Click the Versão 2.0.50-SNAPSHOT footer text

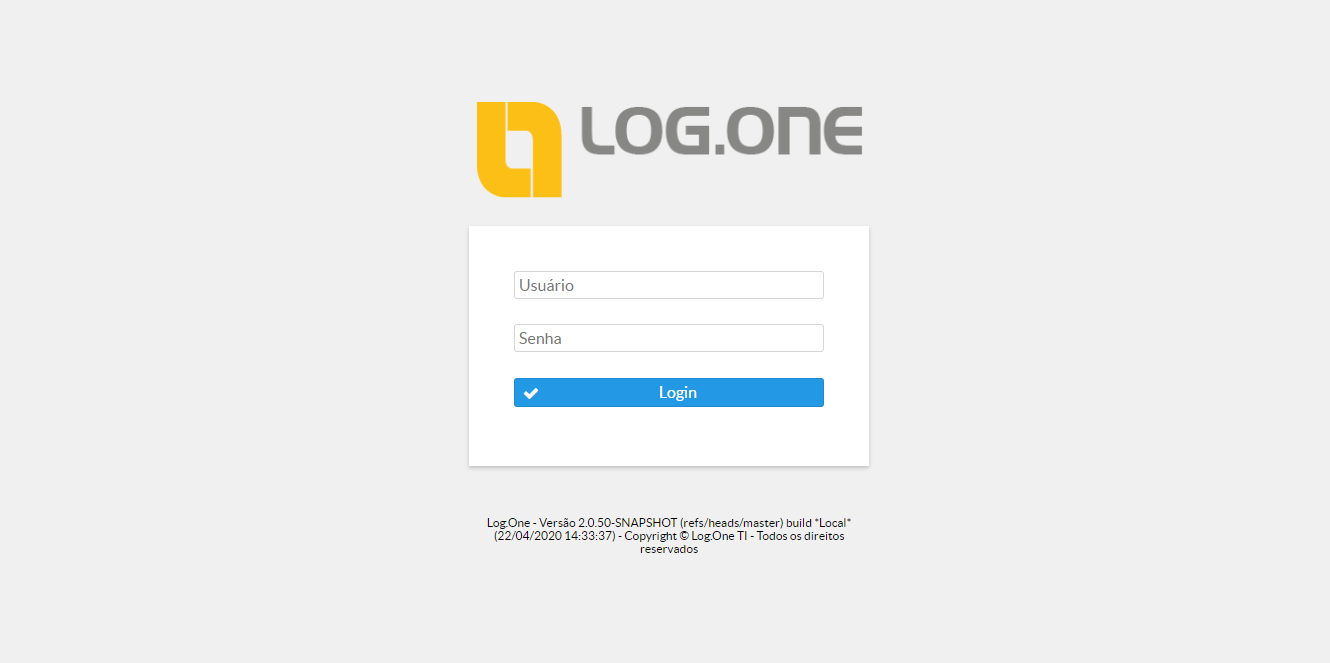tap(608, 523)
